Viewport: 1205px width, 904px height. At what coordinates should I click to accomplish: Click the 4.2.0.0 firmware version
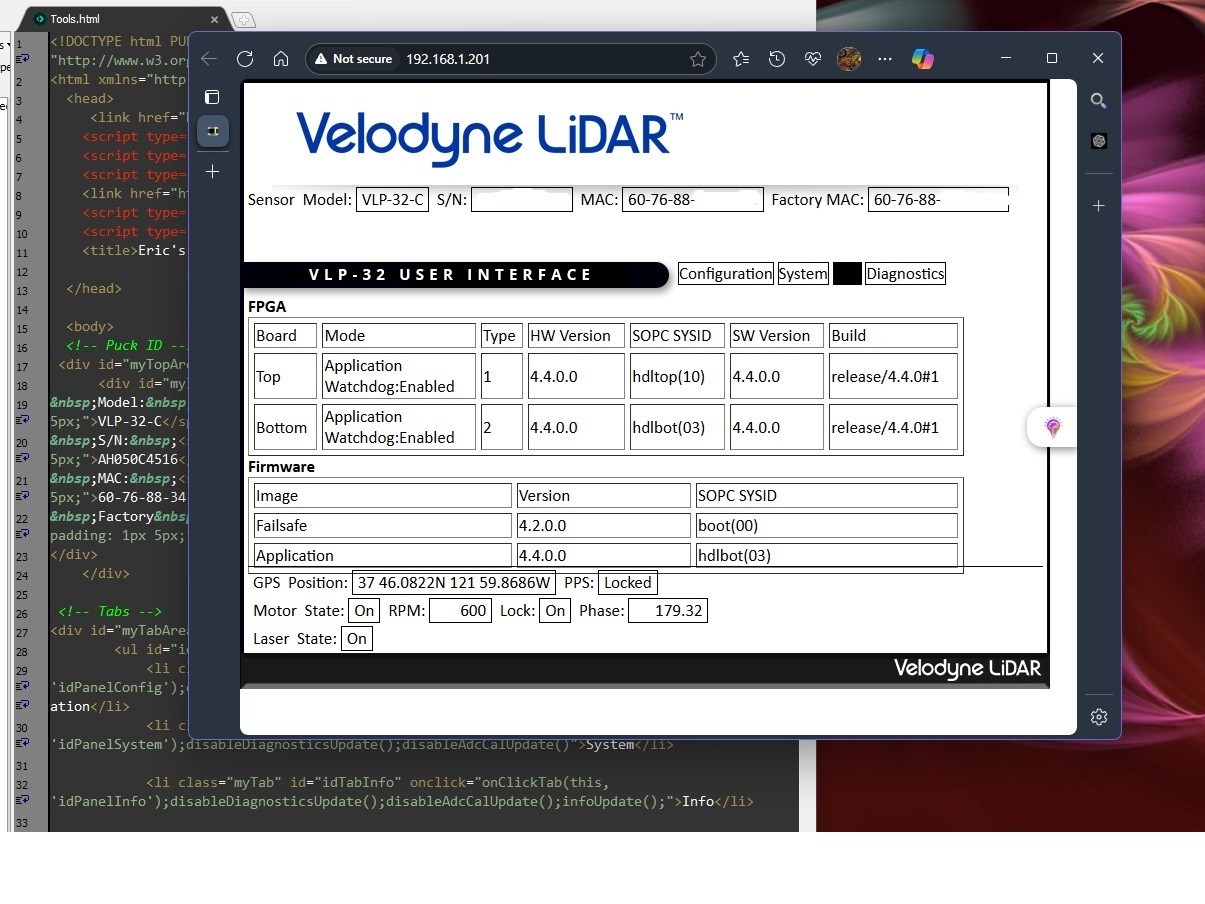point(603,525)
